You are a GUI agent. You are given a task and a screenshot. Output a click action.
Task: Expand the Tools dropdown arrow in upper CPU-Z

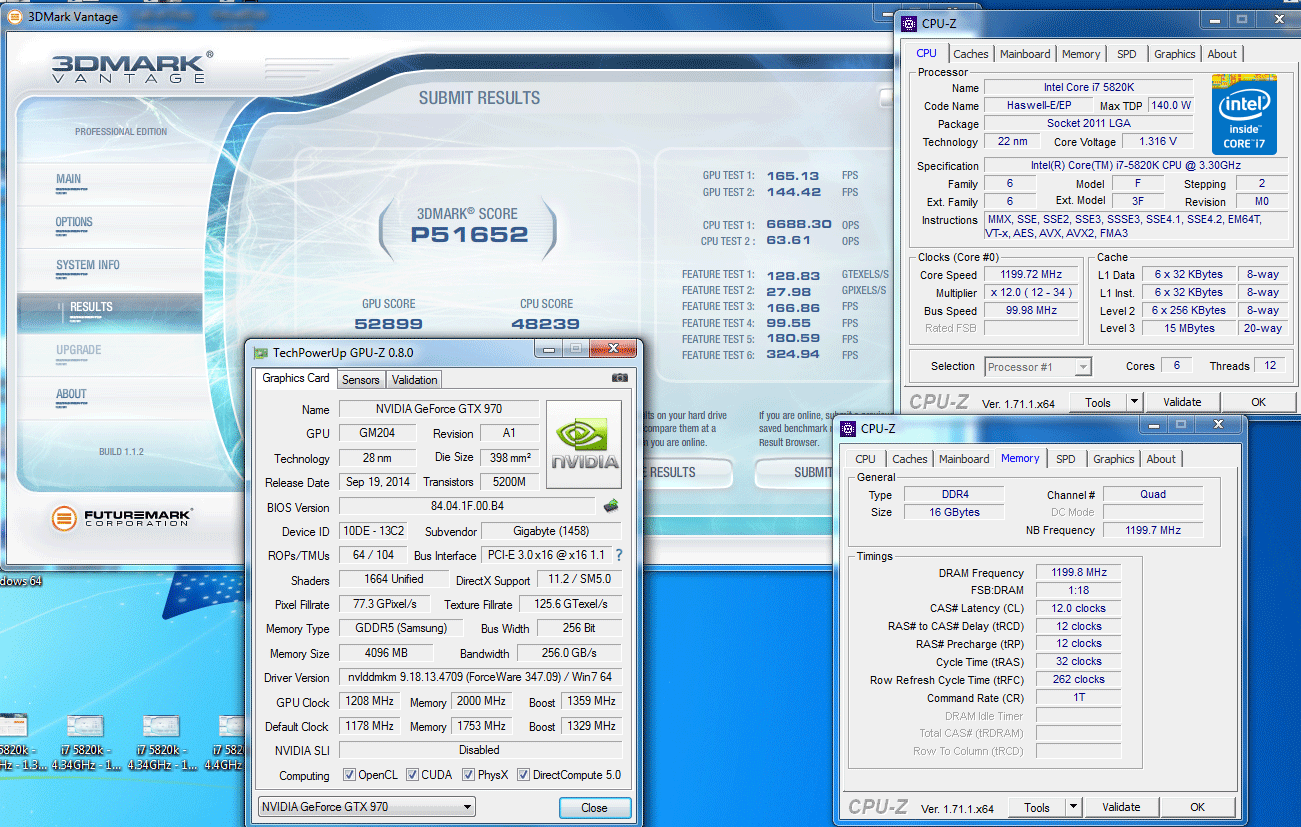(x=1135, y=402)
